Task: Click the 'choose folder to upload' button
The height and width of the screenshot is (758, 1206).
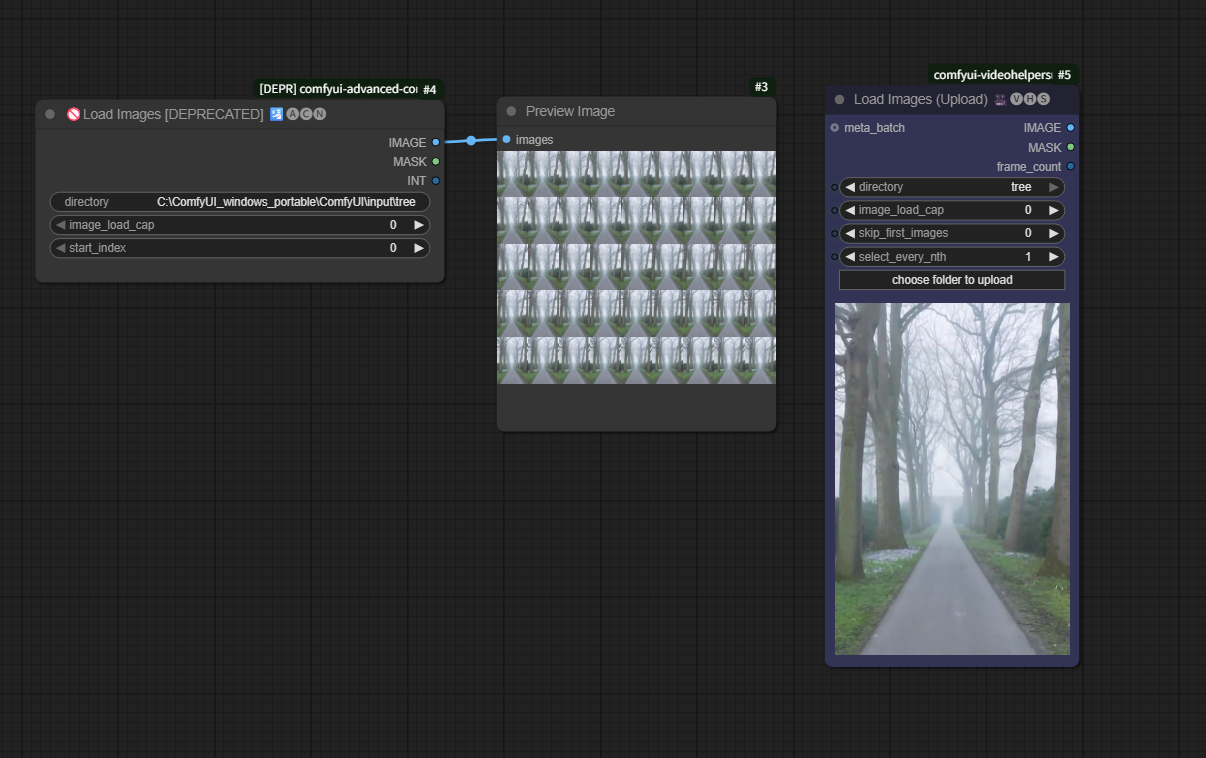Action: click(x=952, y=280)
